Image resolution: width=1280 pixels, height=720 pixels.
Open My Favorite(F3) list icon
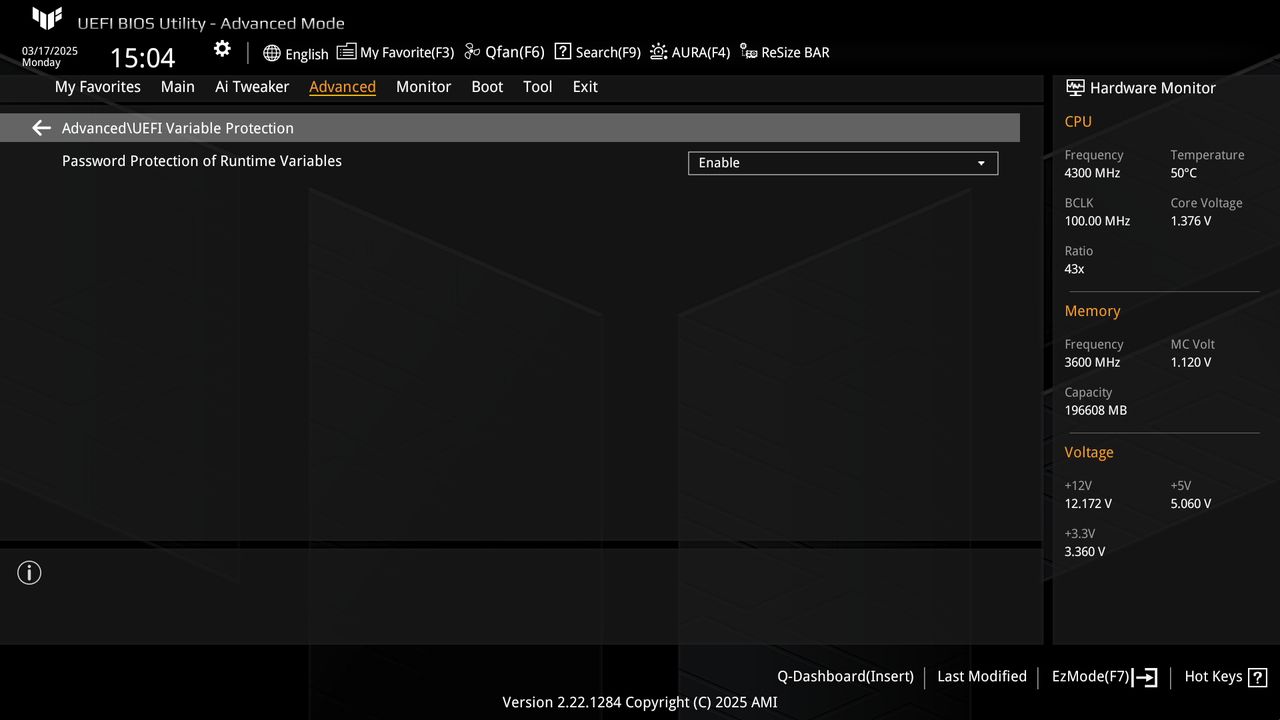coord(346,52)
